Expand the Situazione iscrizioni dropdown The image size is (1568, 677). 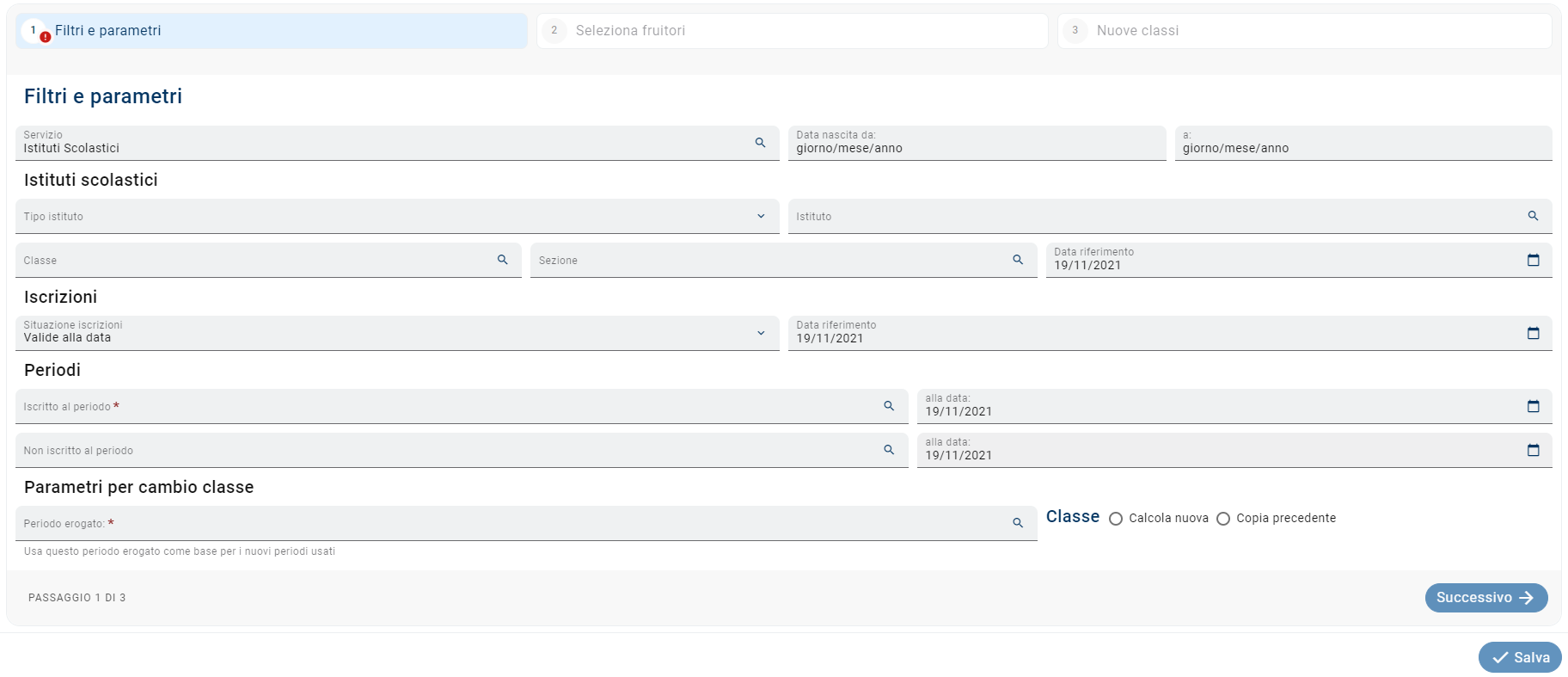(x=761, y=333)
